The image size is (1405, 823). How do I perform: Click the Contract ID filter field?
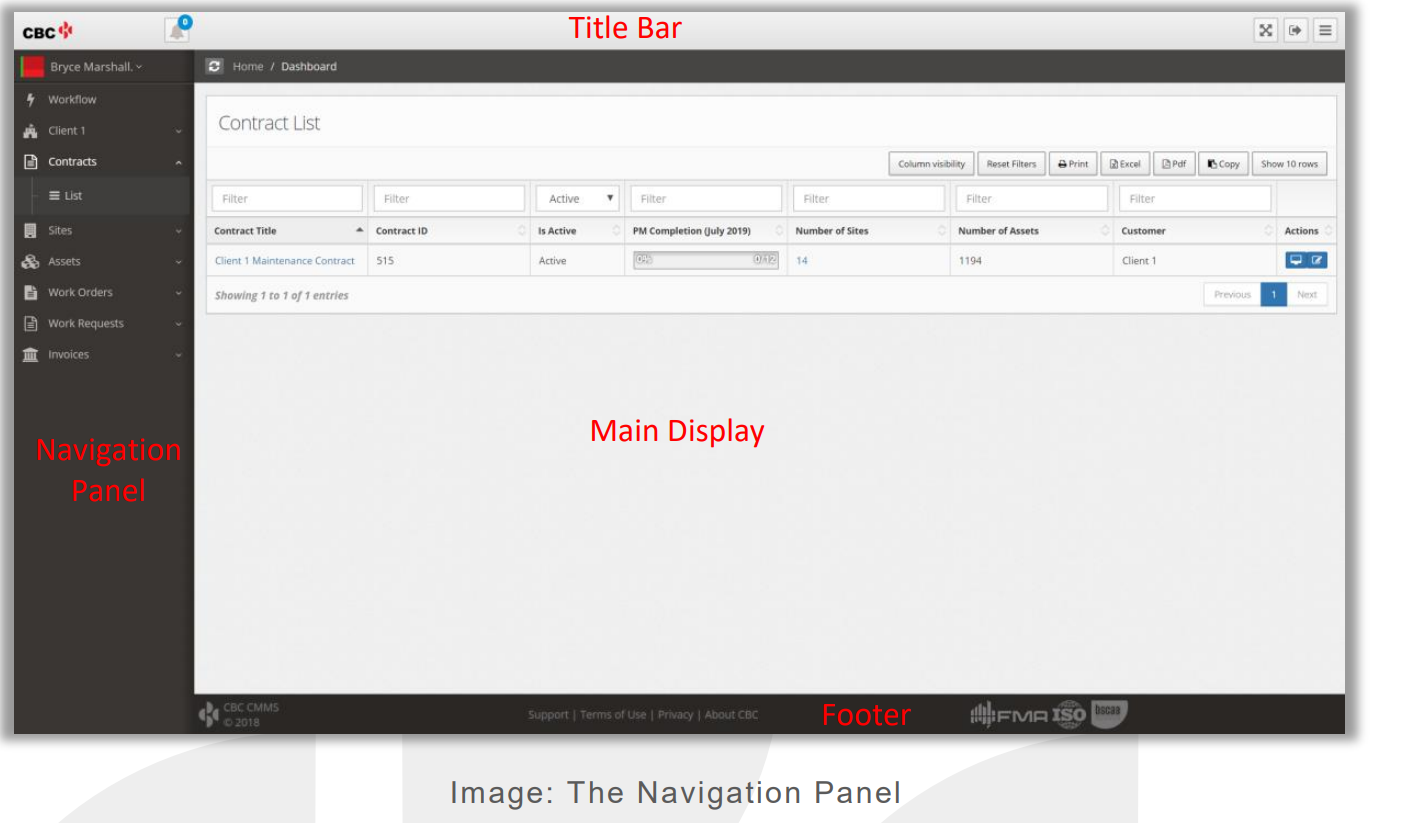[449, 198]
